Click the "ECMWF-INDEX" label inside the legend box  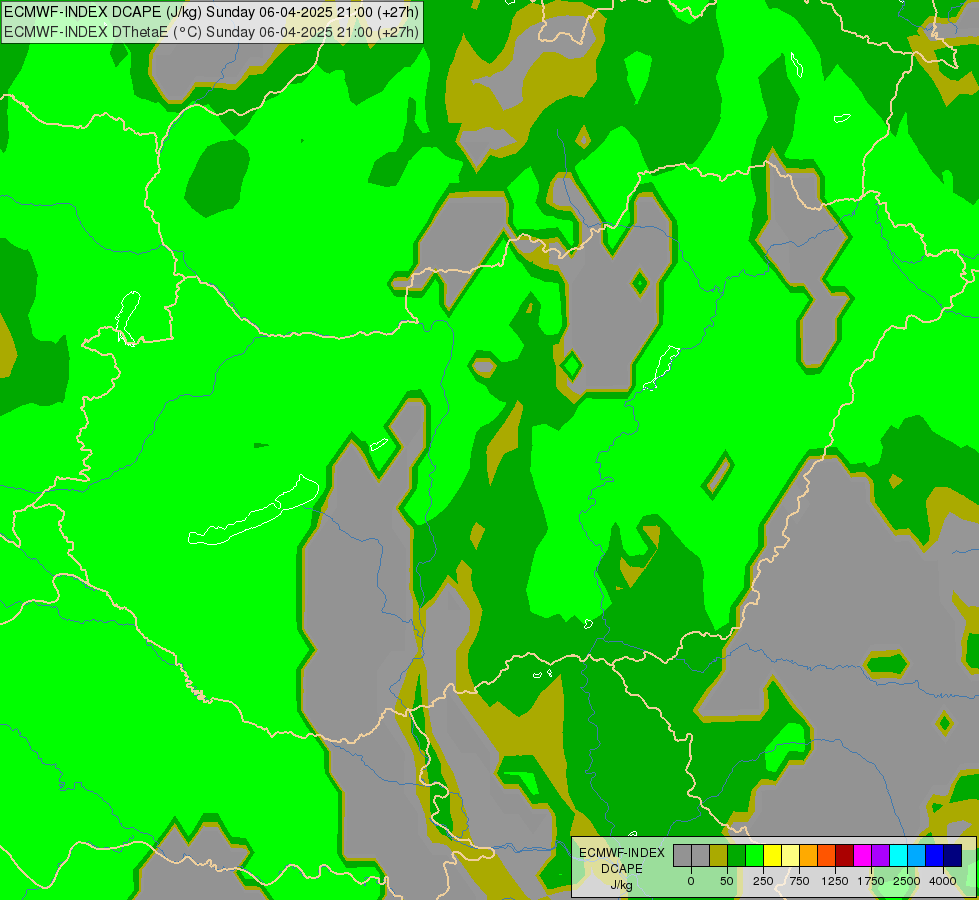coord(622,853)
